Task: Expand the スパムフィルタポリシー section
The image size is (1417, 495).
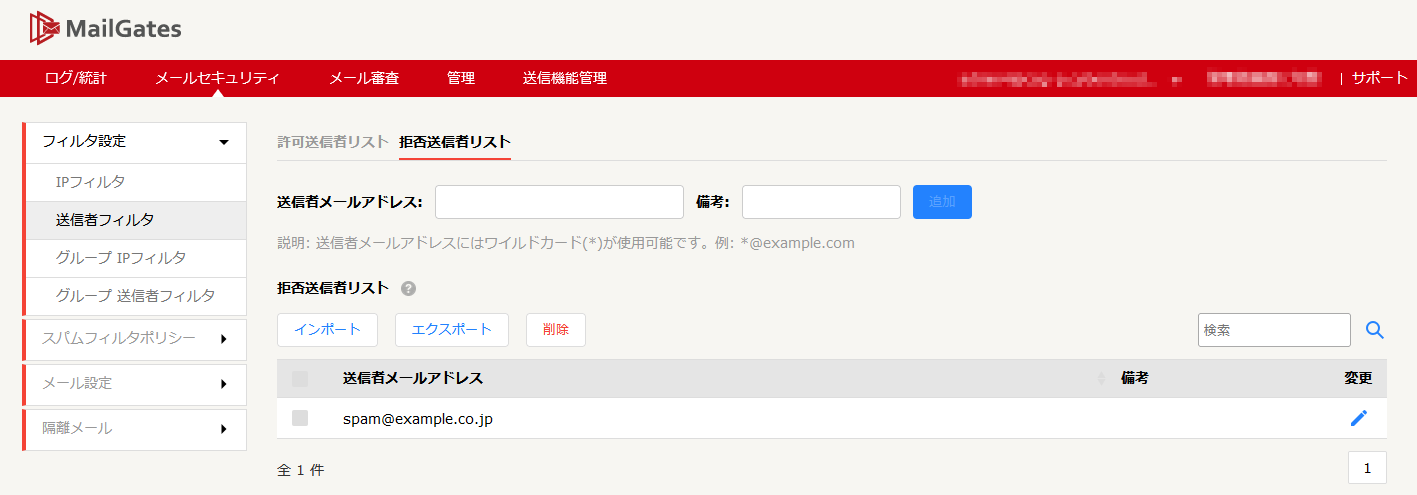Action: point(135,338)
